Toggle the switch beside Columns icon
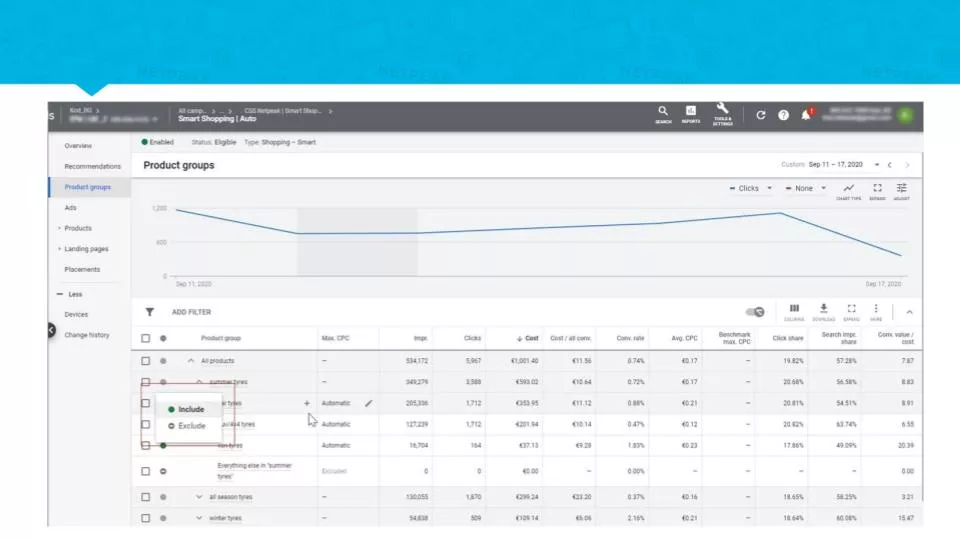The width and height of the screenshot is (960, 540). (x=755, y=312)
